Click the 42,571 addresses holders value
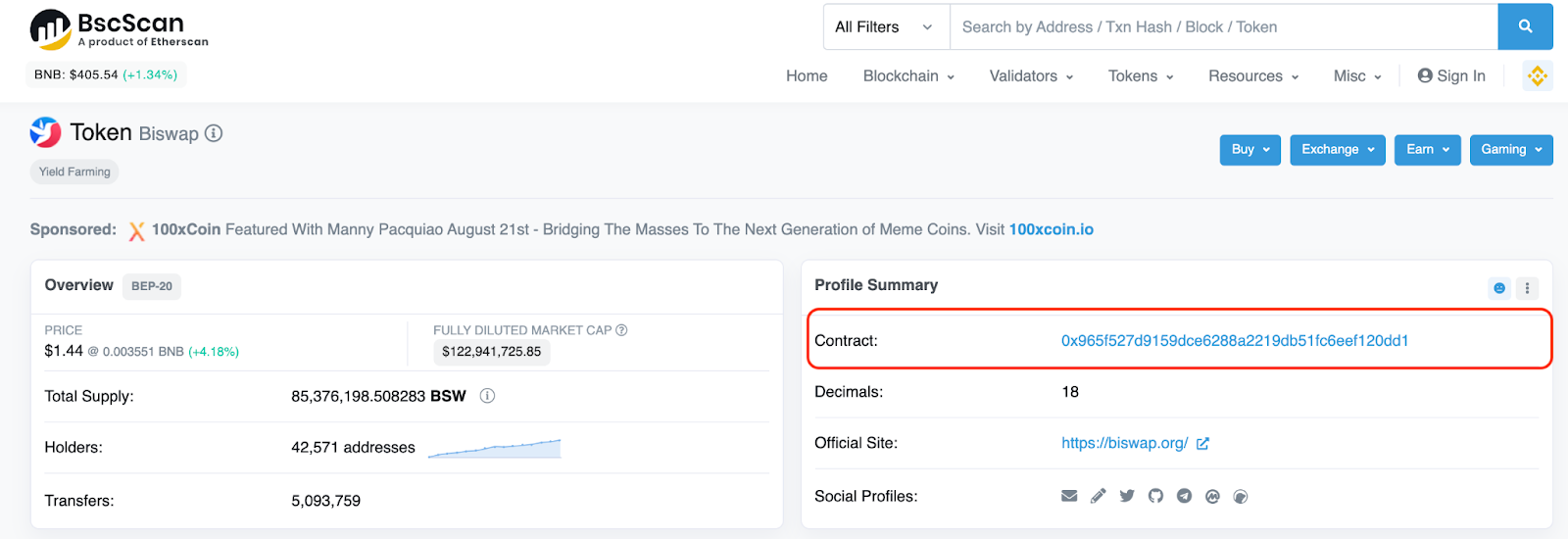Viewport: 1568px width, 539px height. (x=353, y=448)
